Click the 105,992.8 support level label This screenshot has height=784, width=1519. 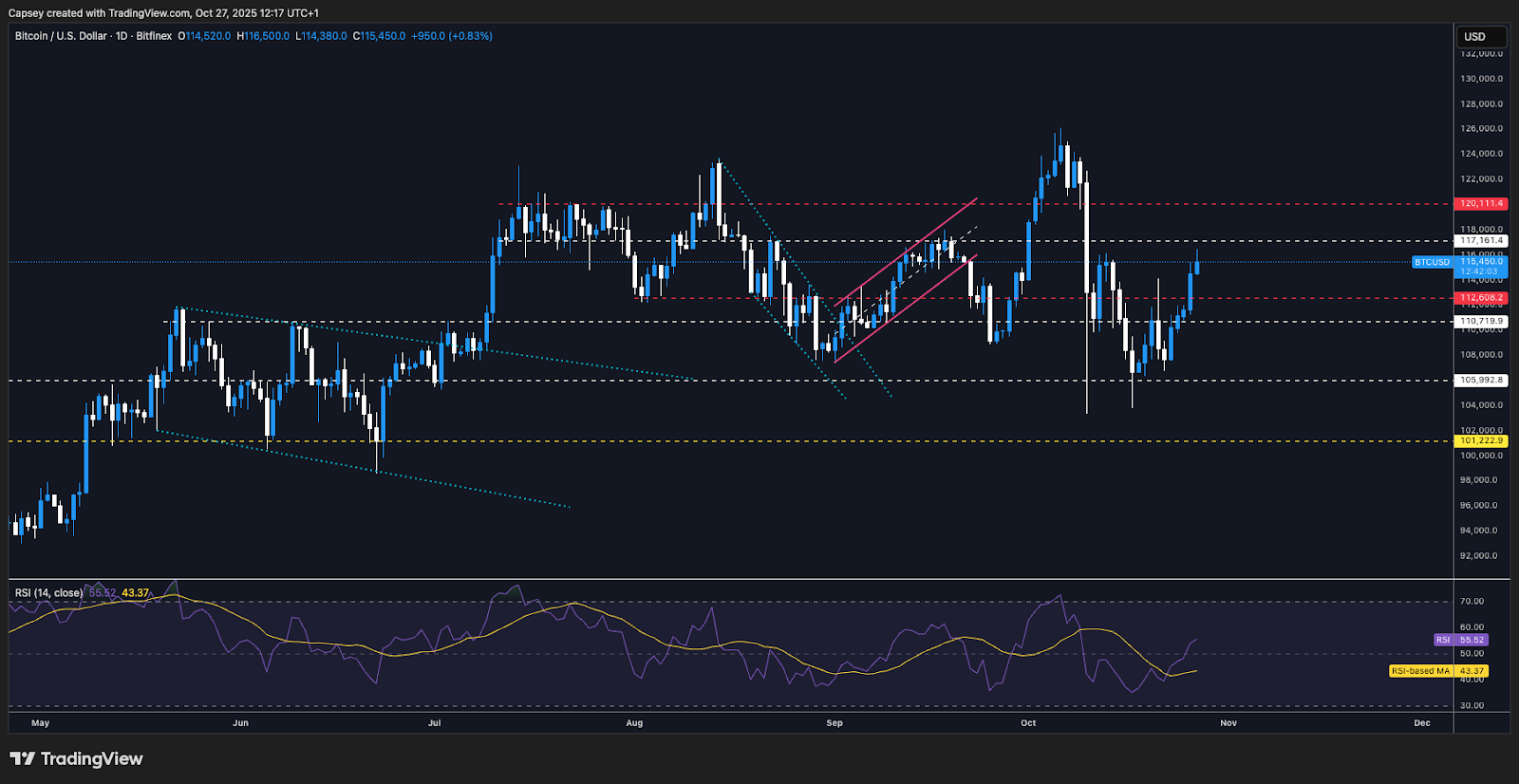[x=1481, y=381]
